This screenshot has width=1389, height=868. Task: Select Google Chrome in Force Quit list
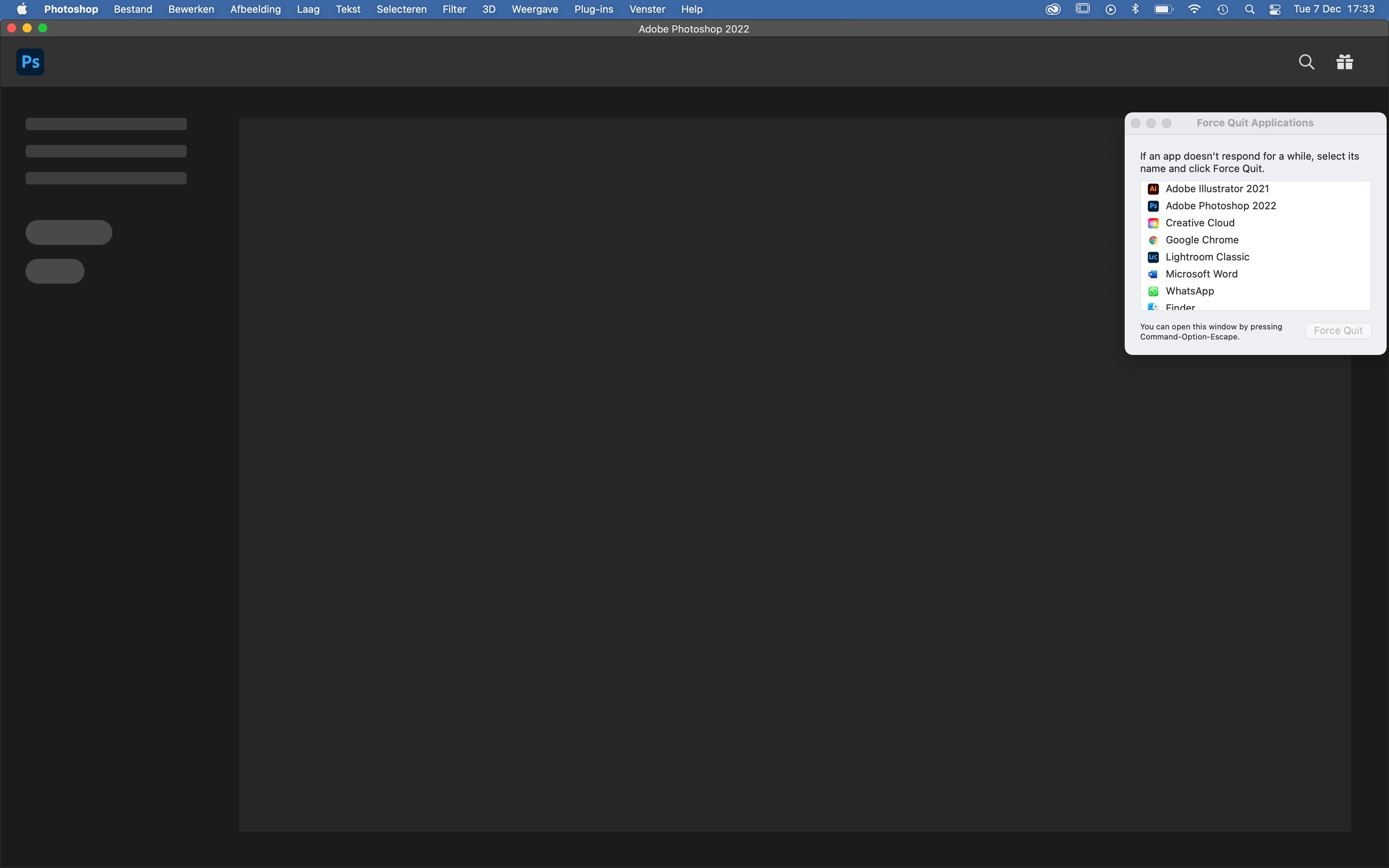(1202, 240)
